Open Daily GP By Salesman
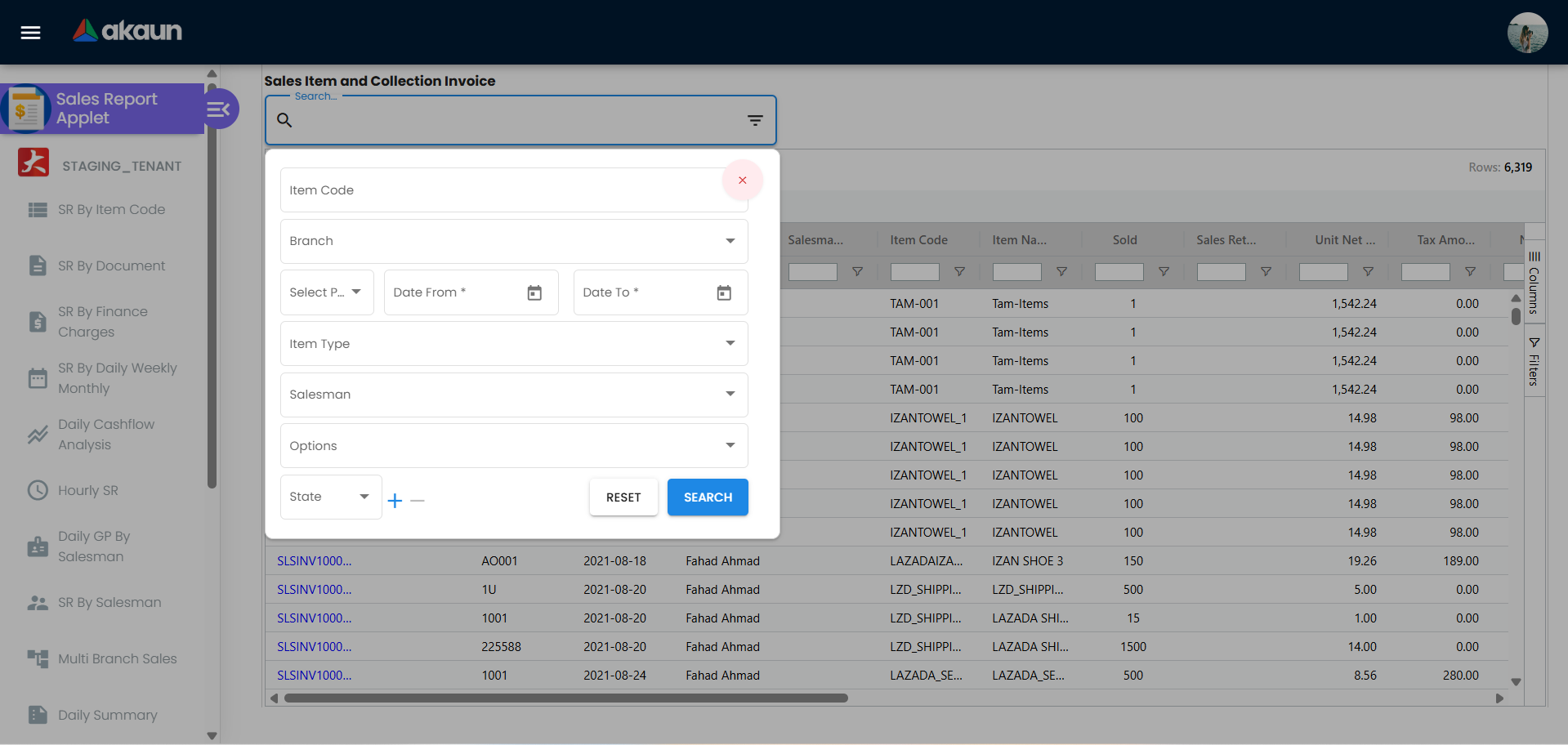1568x745 pixels. (x=94, y=546)
